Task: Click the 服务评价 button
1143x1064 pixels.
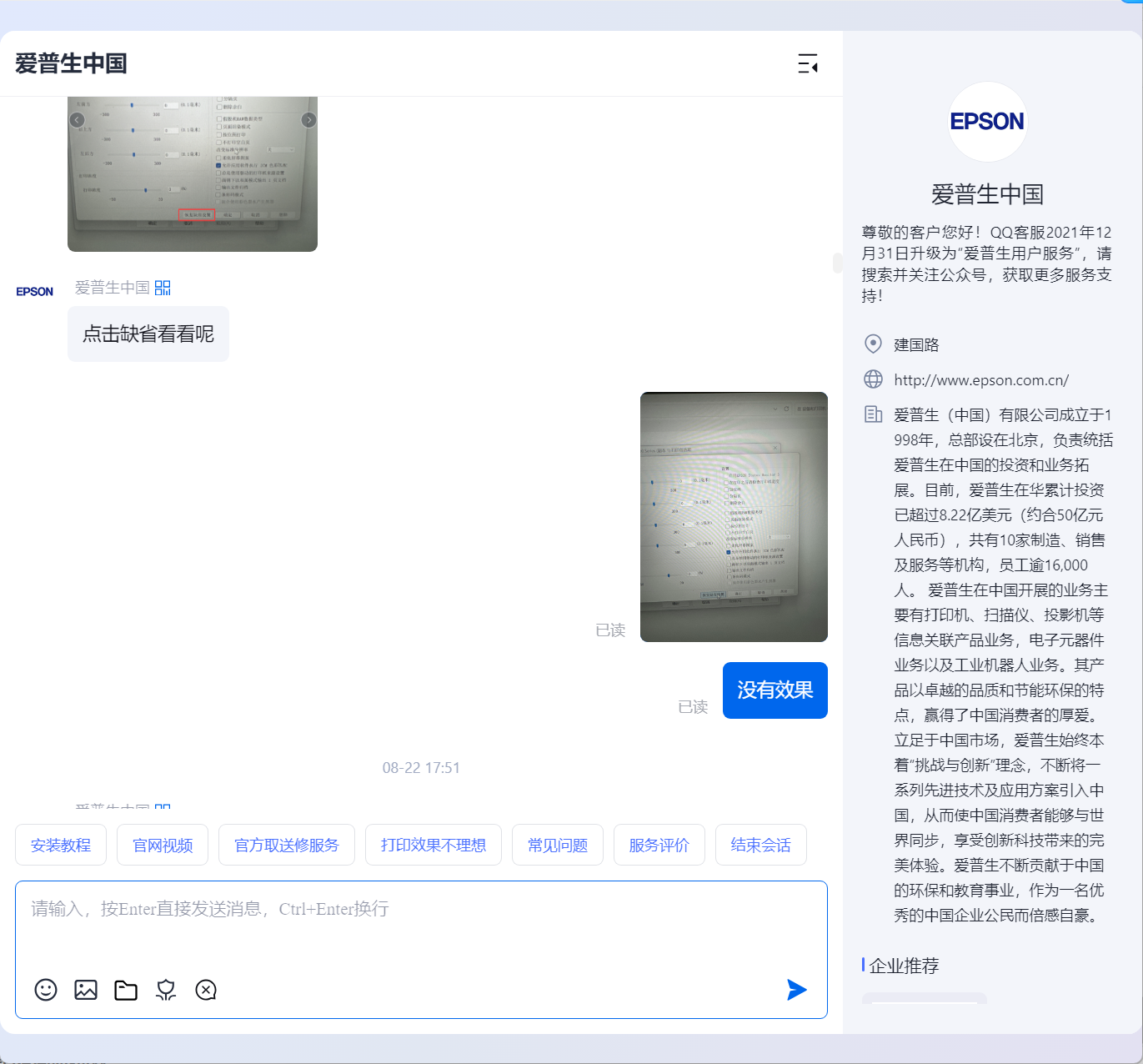Action: pyautogui.click(x=659, y=845)
